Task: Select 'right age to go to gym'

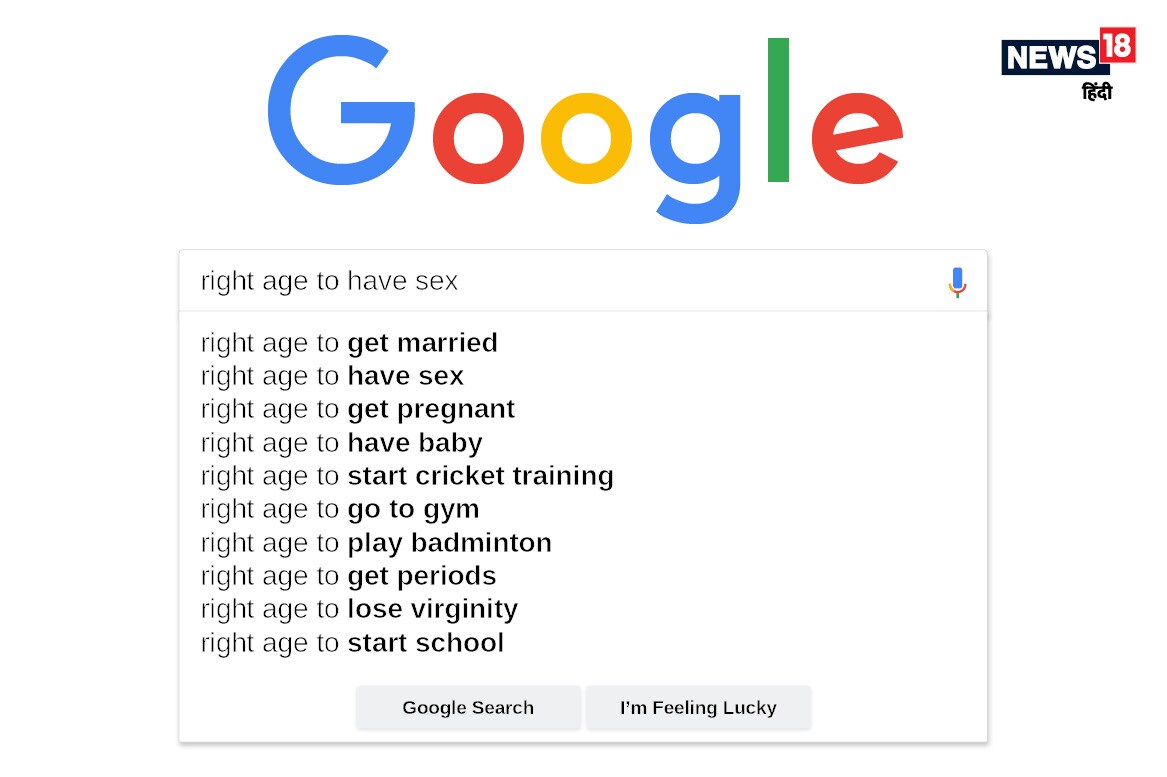Action: click(340, 509)
